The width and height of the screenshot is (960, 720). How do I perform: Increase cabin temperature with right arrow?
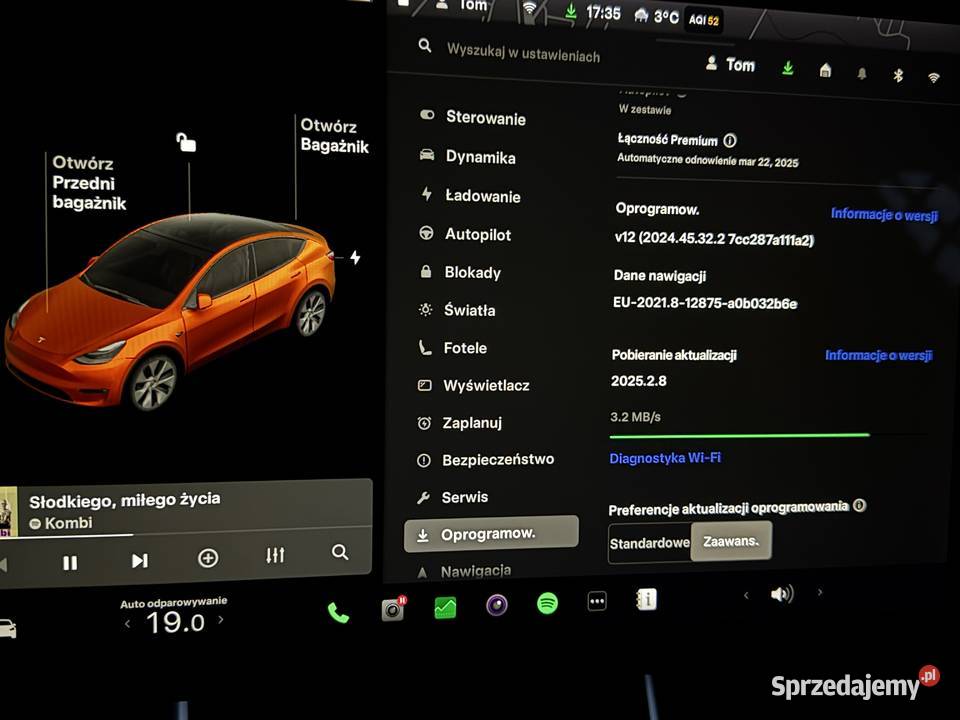[x=220, y=620]
